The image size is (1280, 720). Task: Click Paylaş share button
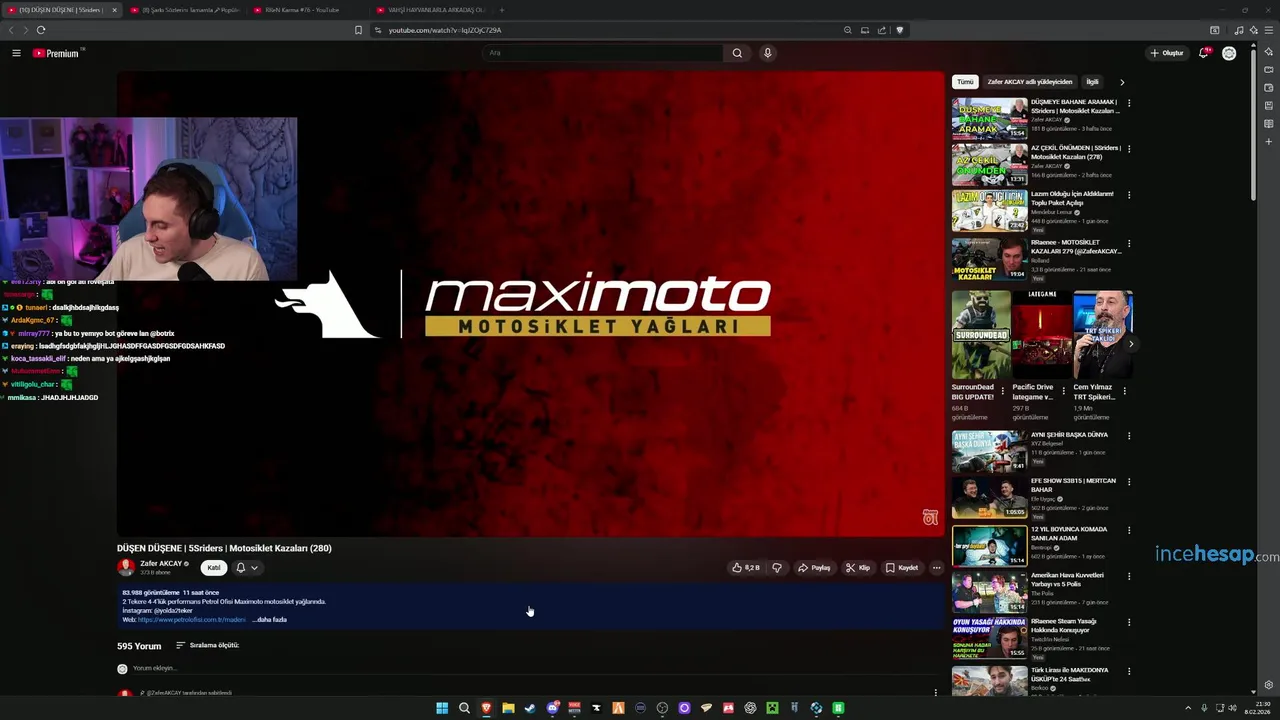pos(814,568)
